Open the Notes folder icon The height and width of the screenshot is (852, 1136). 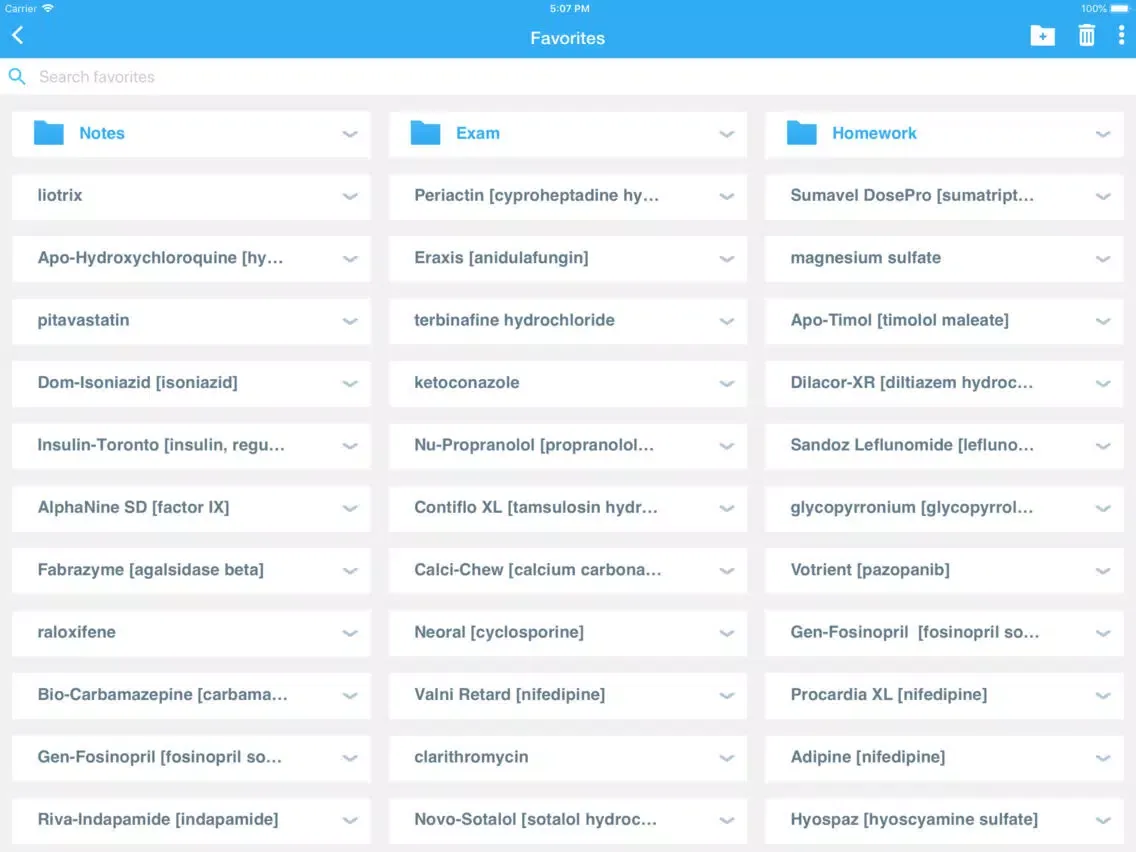pyautogui.click(x=49, y=133)
